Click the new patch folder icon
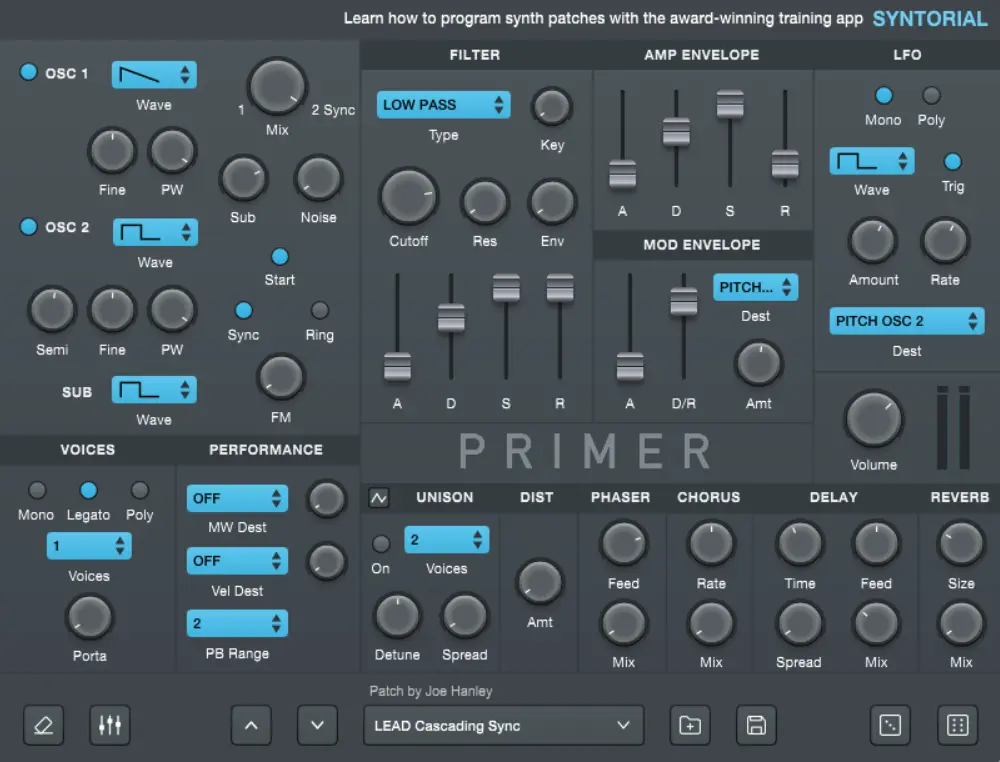Viewport: 1000px width, 762px height. click(690, 726)
